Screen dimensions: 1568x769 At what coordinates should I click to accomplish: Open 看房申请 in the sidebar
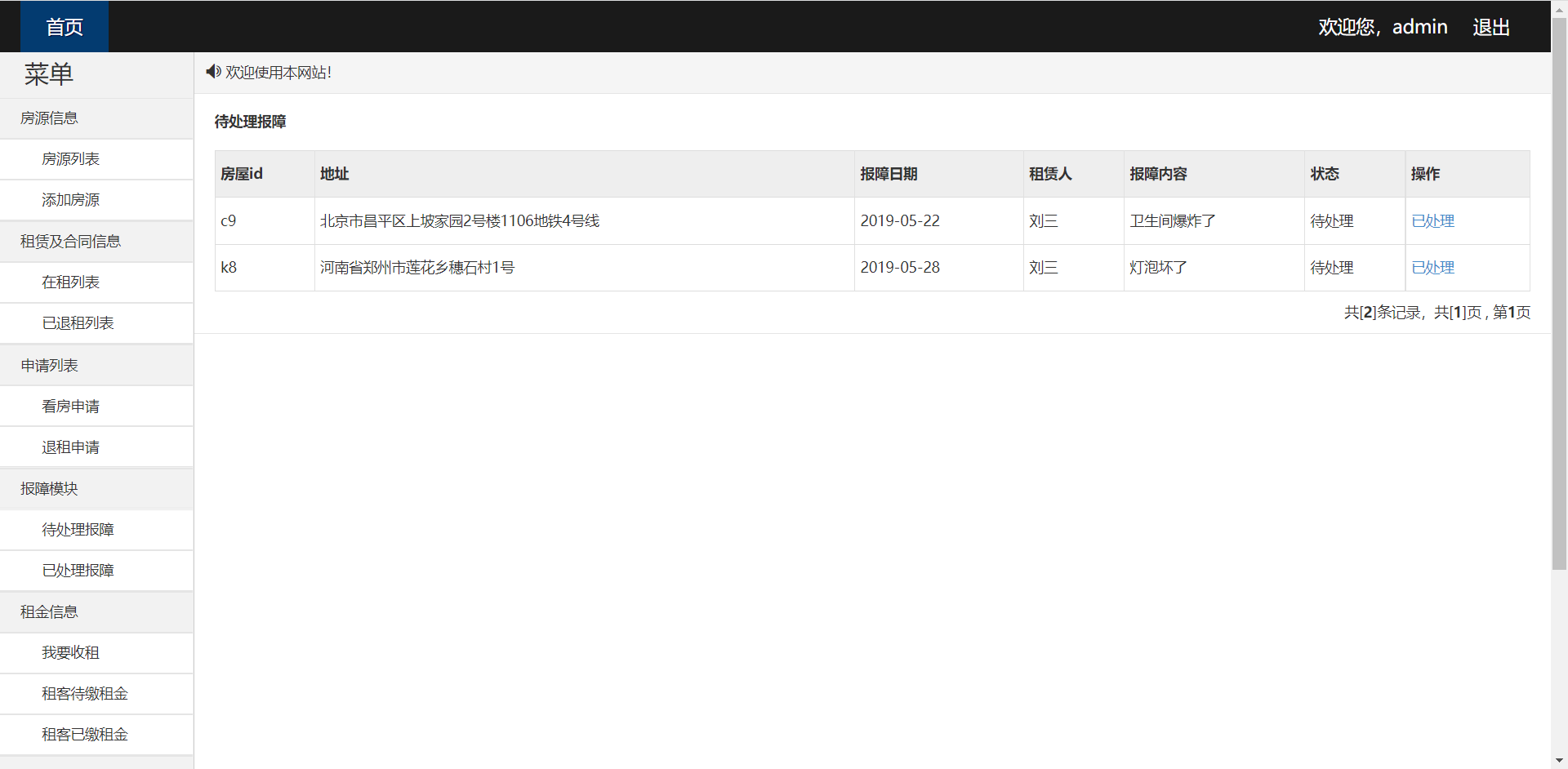70,407
